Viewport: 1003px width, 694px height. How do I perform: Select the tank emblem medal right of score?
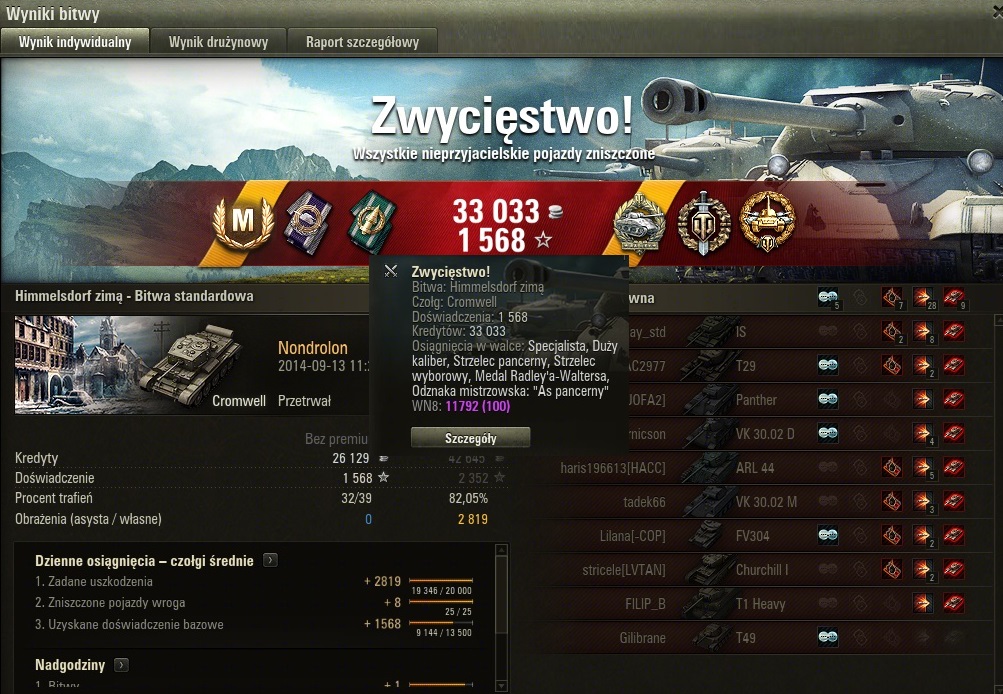(x=639, y=225)
